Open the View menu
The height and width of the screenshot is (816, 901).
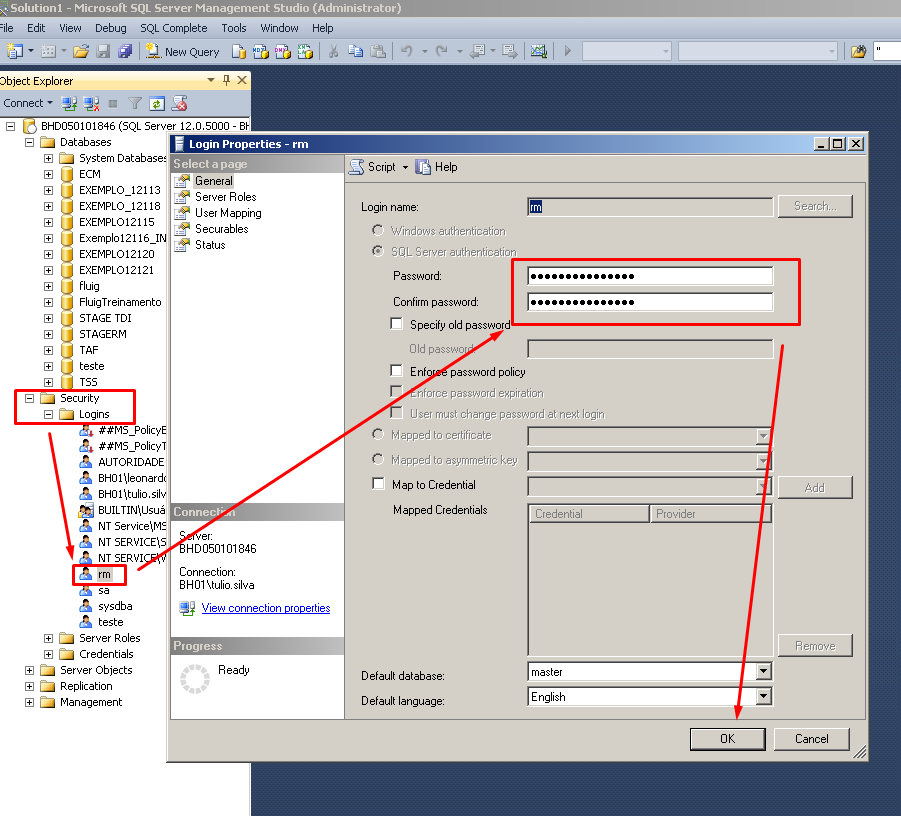click(70, 28)
